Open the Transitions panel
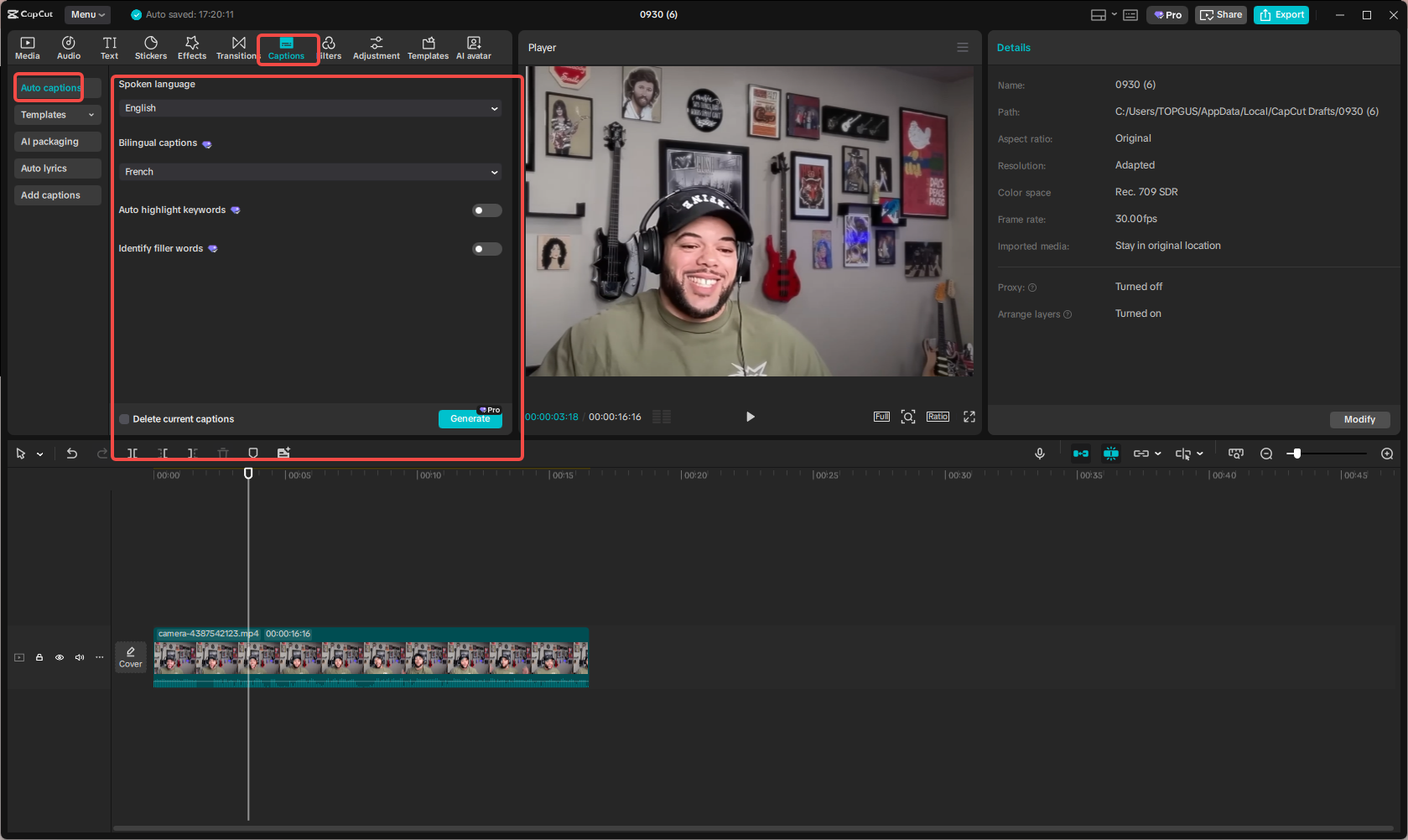Image resolution: width=1408 pixels, height=840 pixels. 237,47
